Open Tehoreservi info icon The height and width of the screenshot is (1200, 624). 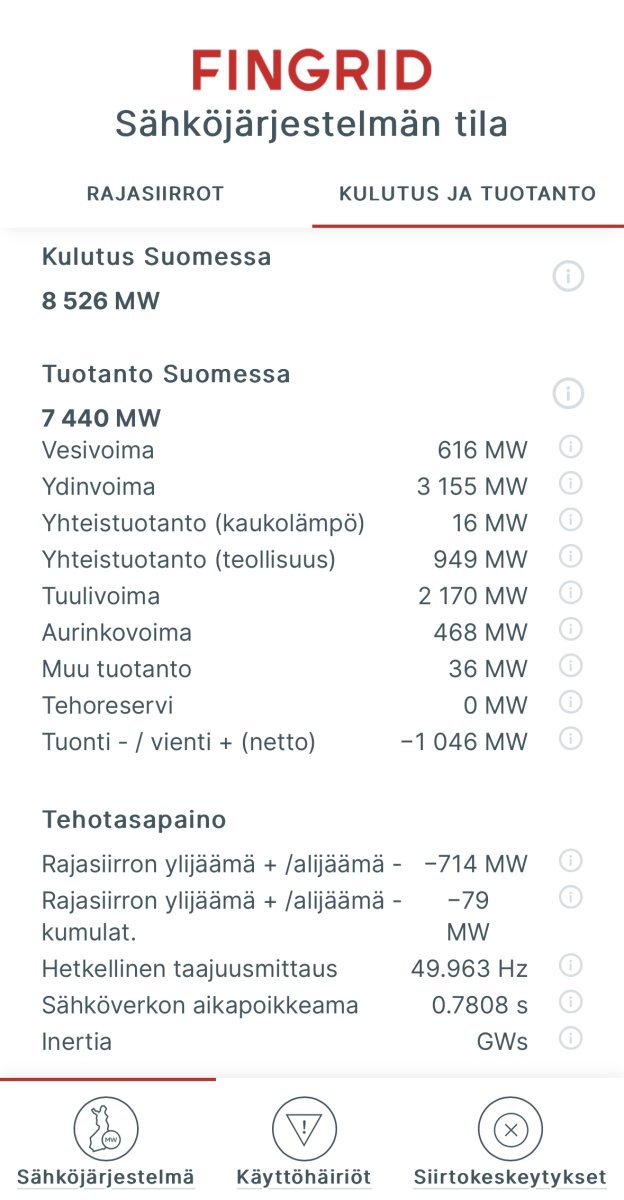(570, 702)
